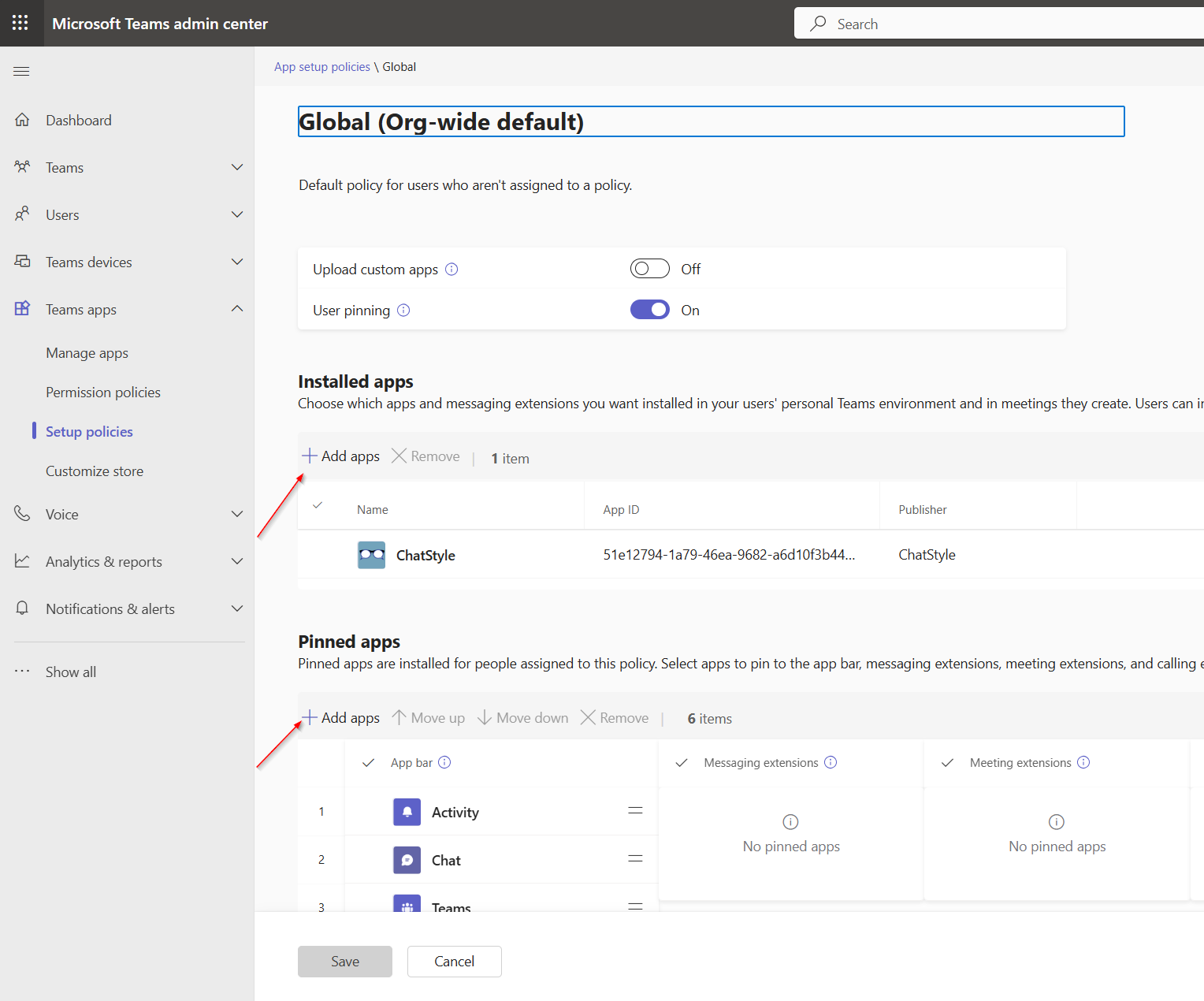
Task: Open info tooltip for Upload custom apps
Action: point(451,270)
